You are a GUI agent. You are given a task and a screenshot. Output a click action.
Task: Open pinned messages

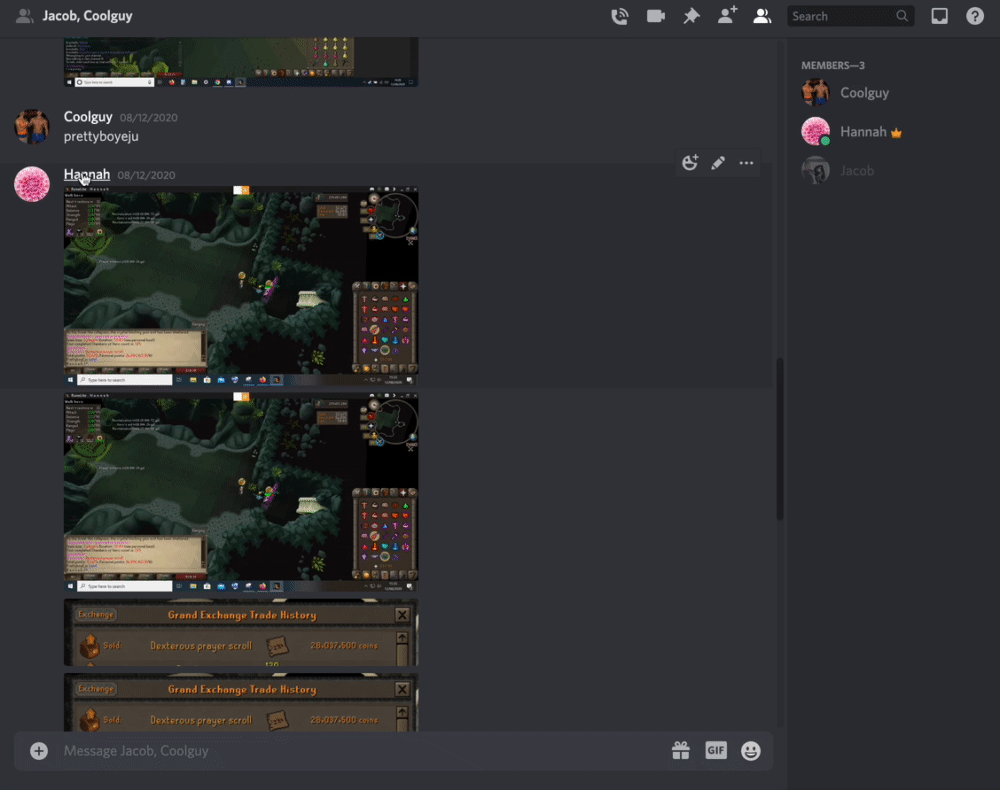[x=691, y=16]
